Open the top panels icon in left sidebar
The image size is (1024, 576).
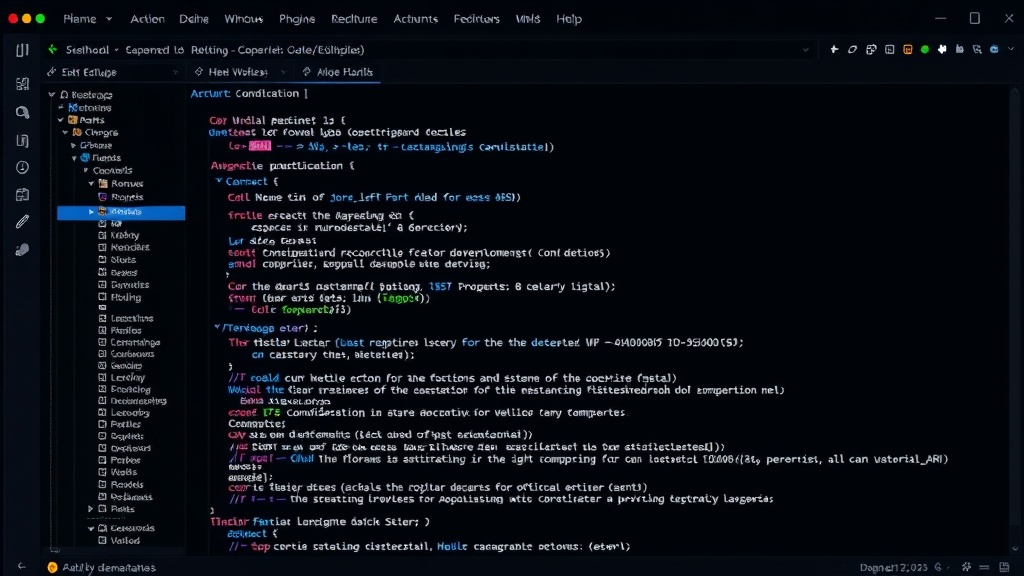(x=22, y=50)
